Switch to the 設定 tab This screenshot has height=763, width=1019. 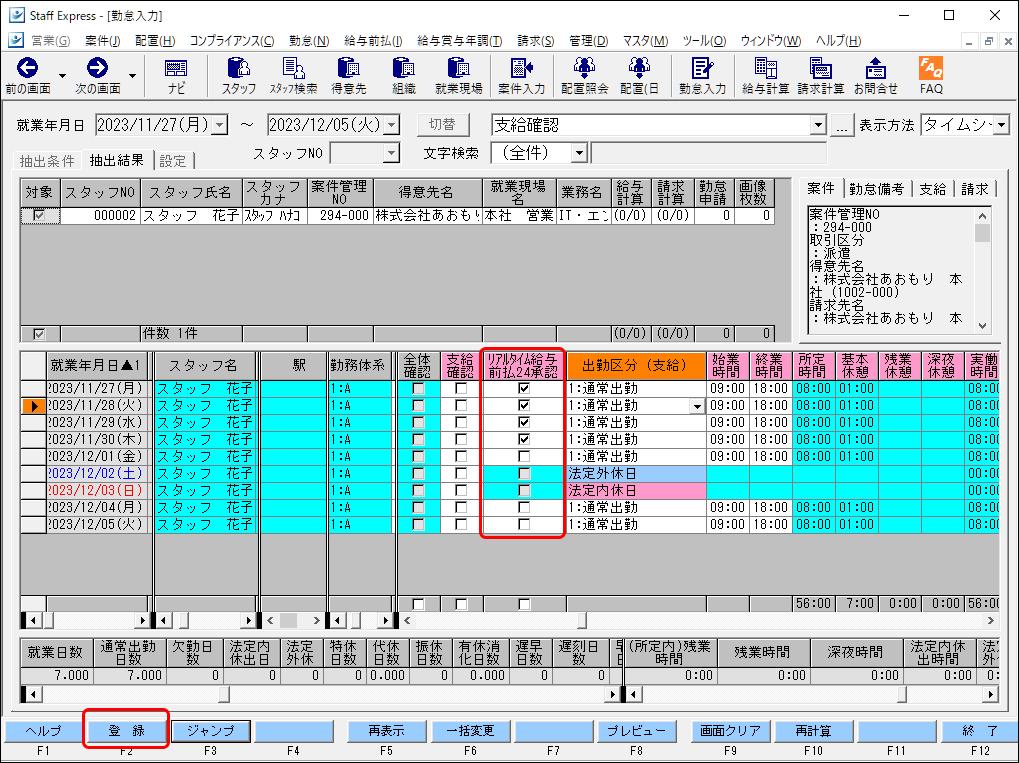[x=173, y=161]
